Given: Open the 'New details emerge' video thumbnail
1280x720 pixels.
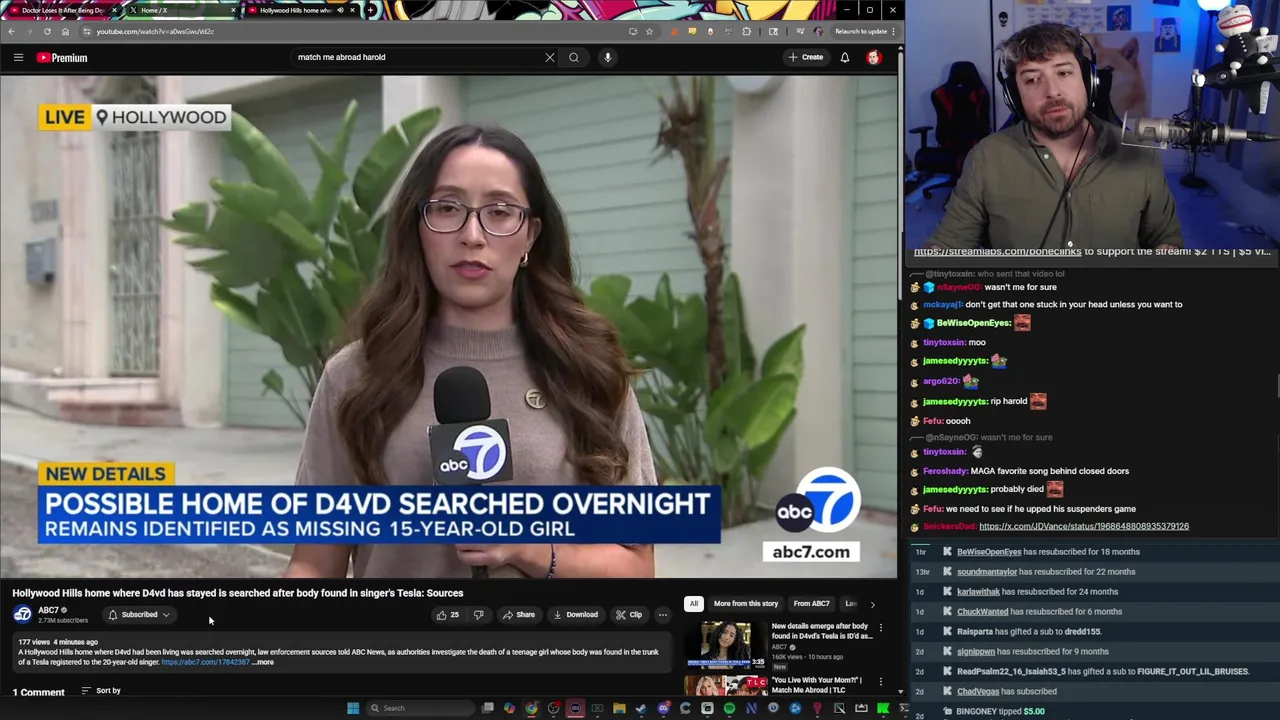Looking at the screenshot, I should pyautogui.click(x=726, y=645).
